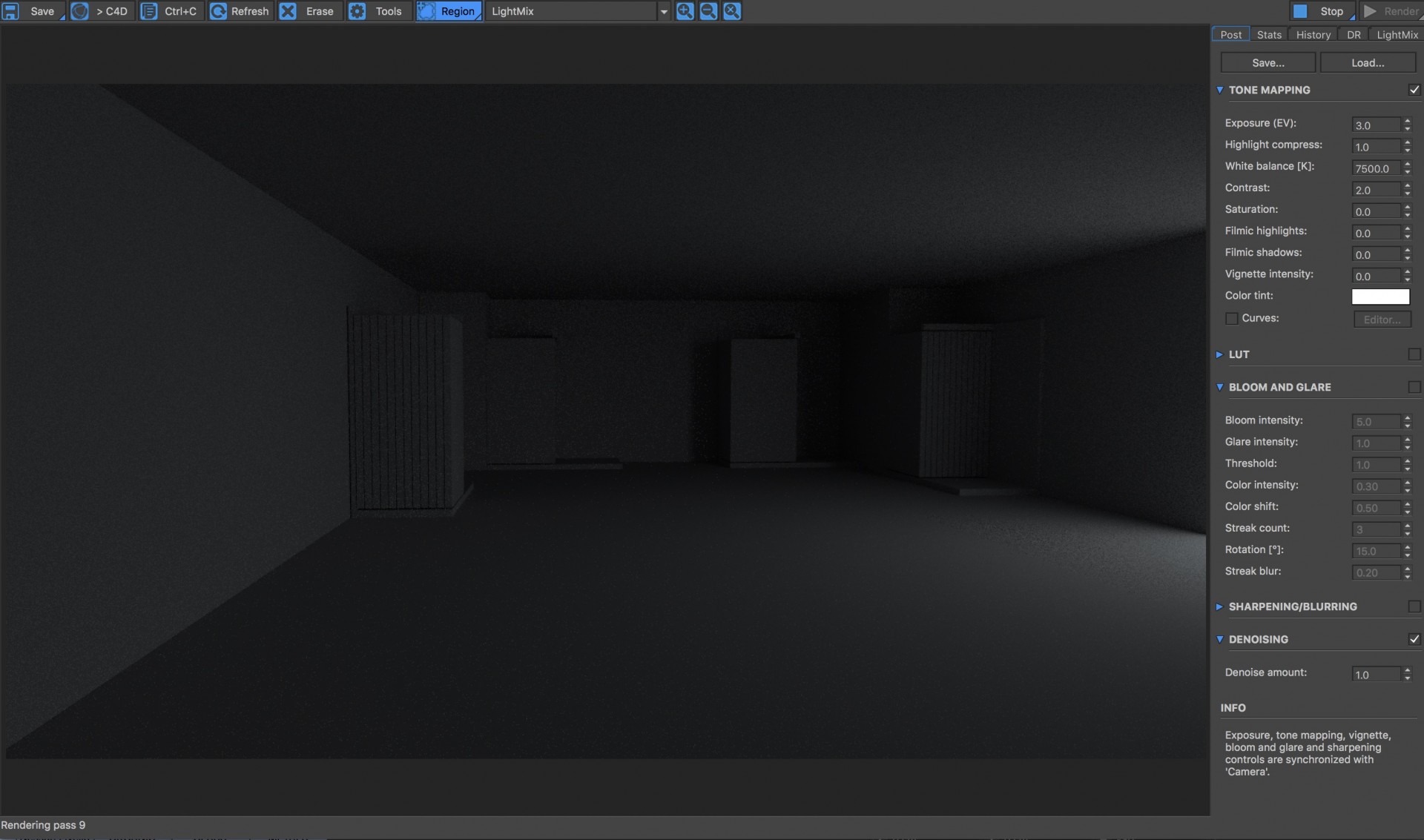Toggle the Tone Mapping enabled checkbox

[x=1416, y=90]
